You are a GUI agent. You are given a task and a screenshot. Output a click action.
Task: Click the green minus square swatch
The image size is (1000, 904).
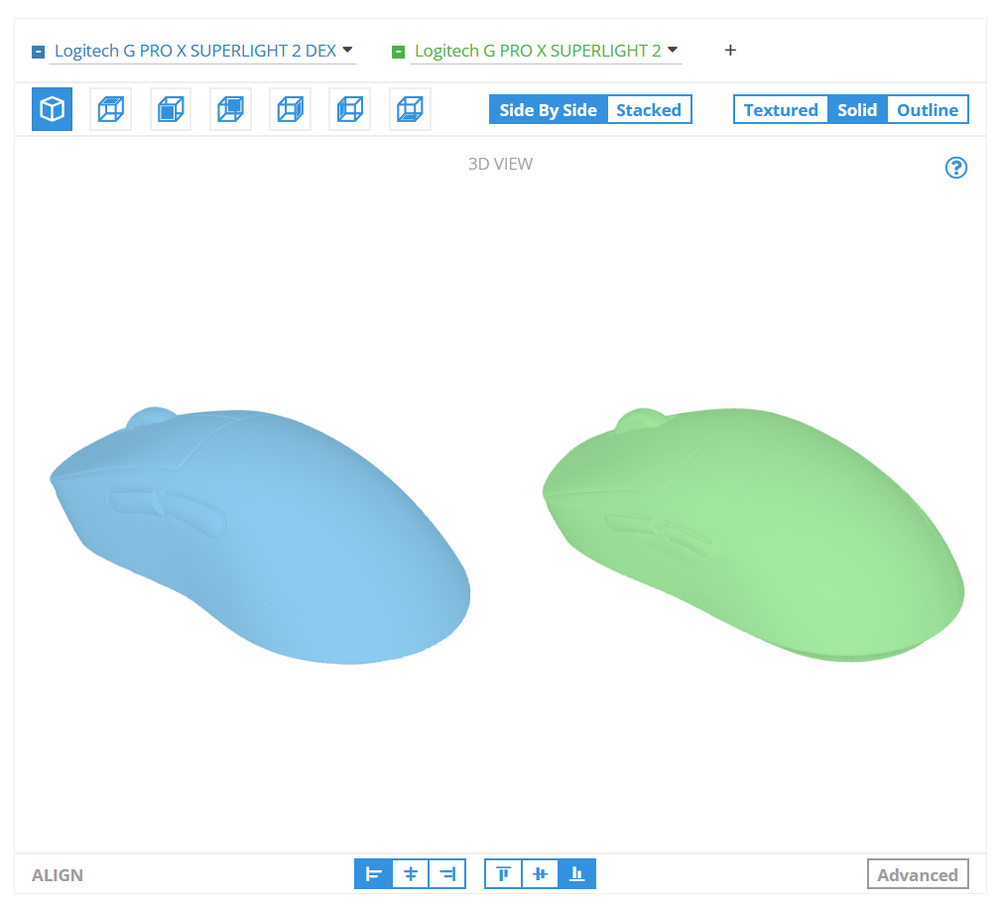pyautogui.click(x=398, y=51)
